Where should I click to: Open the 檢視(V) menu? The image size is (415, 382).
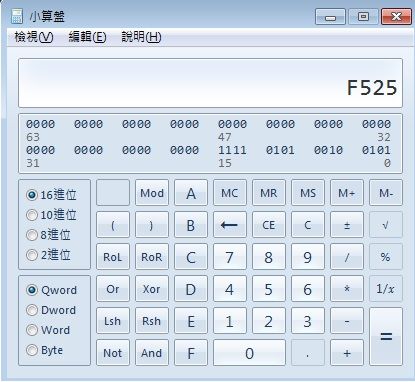tap(34, 37)
